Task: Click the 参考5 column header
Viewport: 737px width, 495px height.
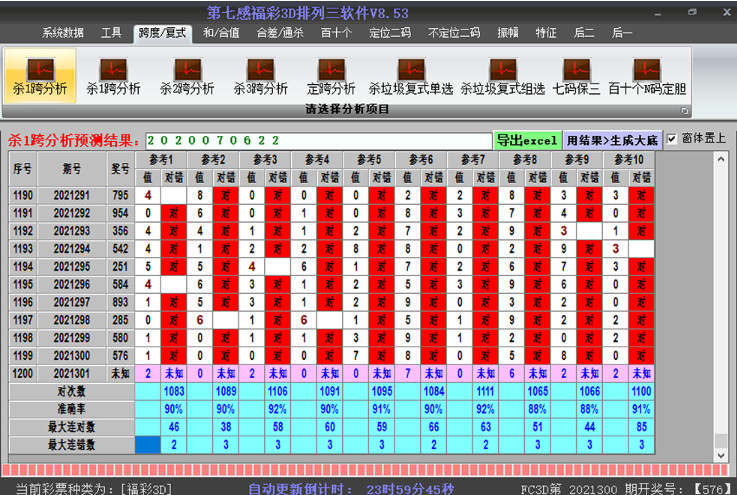Action: point(369,160)
